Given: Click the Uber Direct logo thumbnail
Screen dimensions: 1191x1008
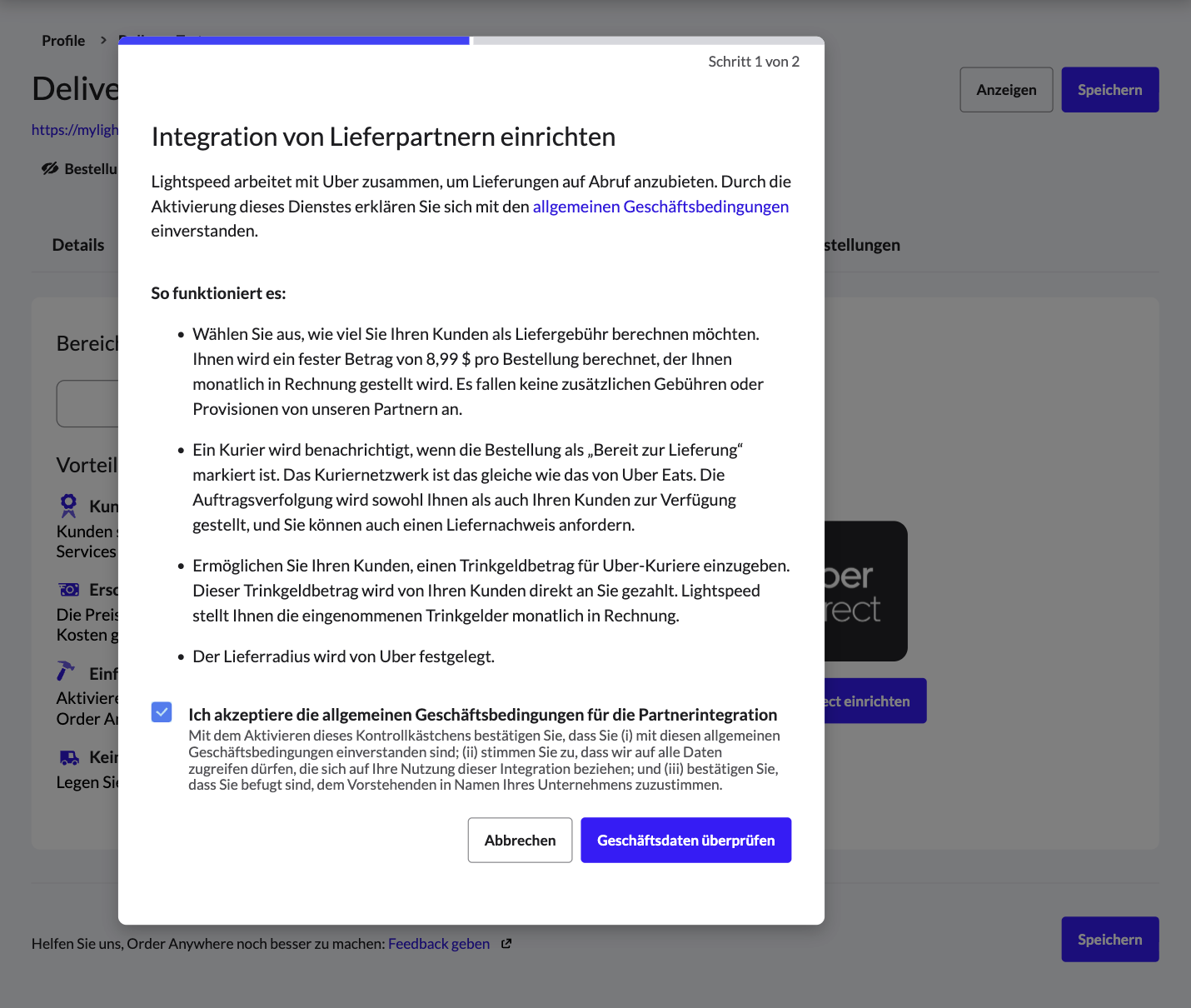Looking at the screenshot, I should 866,591.
